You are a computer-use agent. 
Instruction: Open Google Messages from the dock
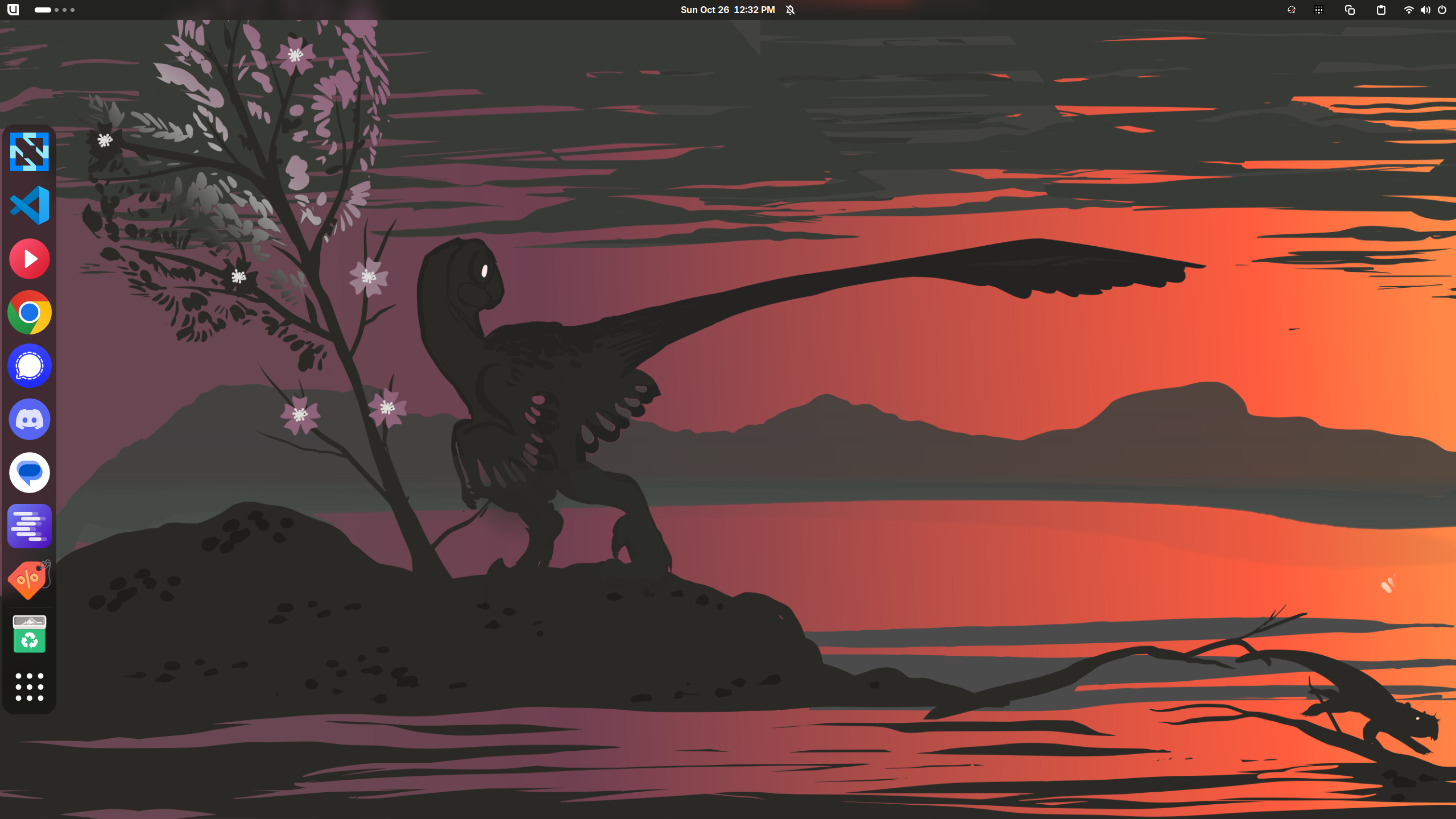click(30, 473)
